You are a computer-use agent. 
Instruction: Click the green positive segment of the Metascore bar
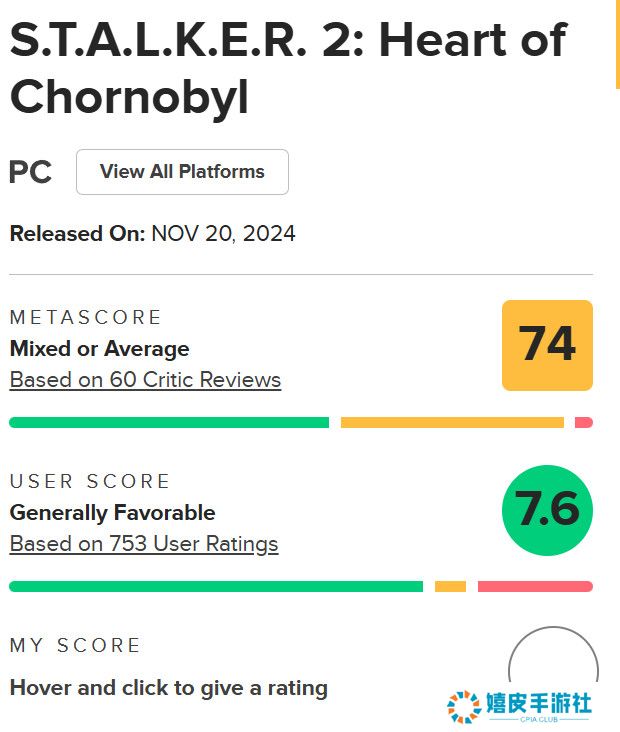[168, 423]
